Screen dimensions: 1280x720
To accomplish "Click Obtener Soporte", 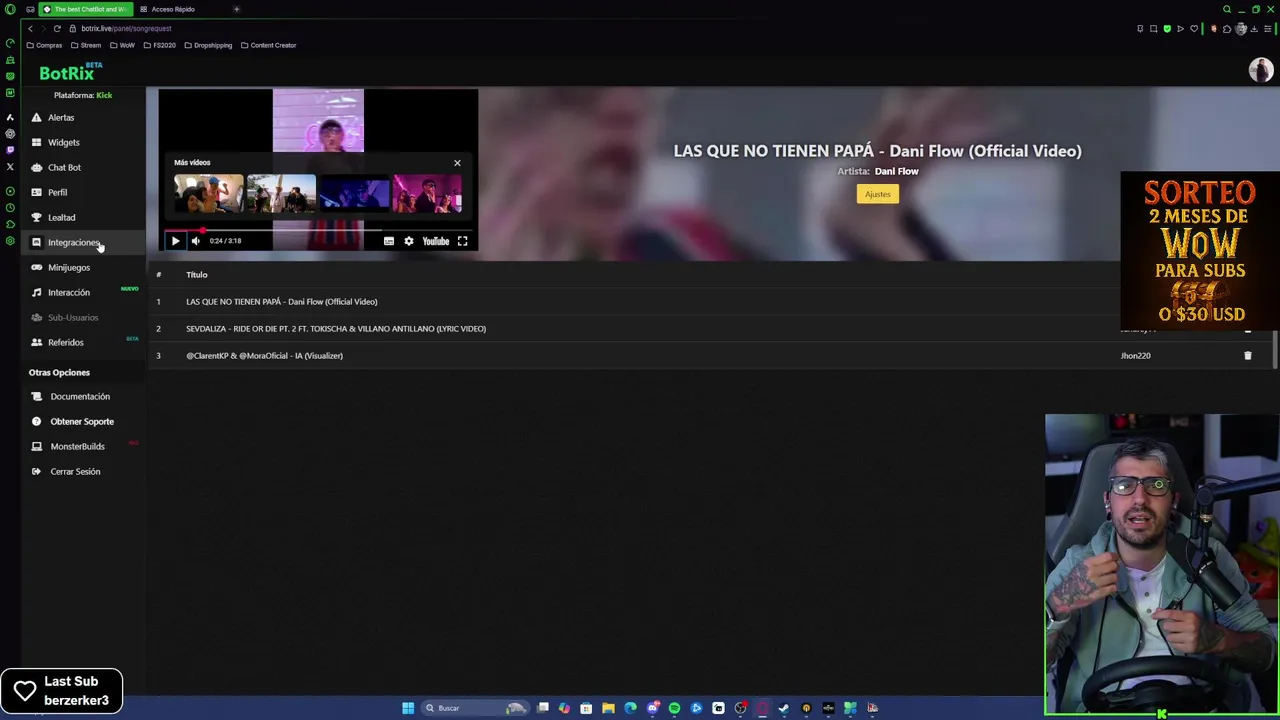I will 82,421.
